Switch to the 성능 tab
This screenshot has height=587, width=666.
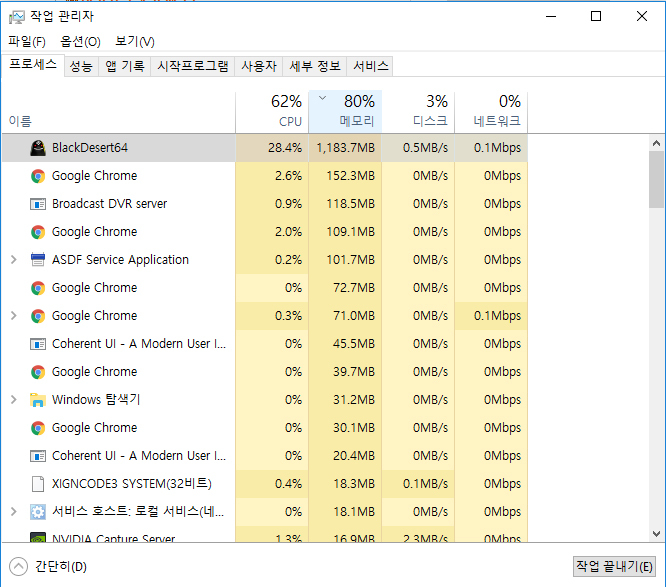coord(81,66)
